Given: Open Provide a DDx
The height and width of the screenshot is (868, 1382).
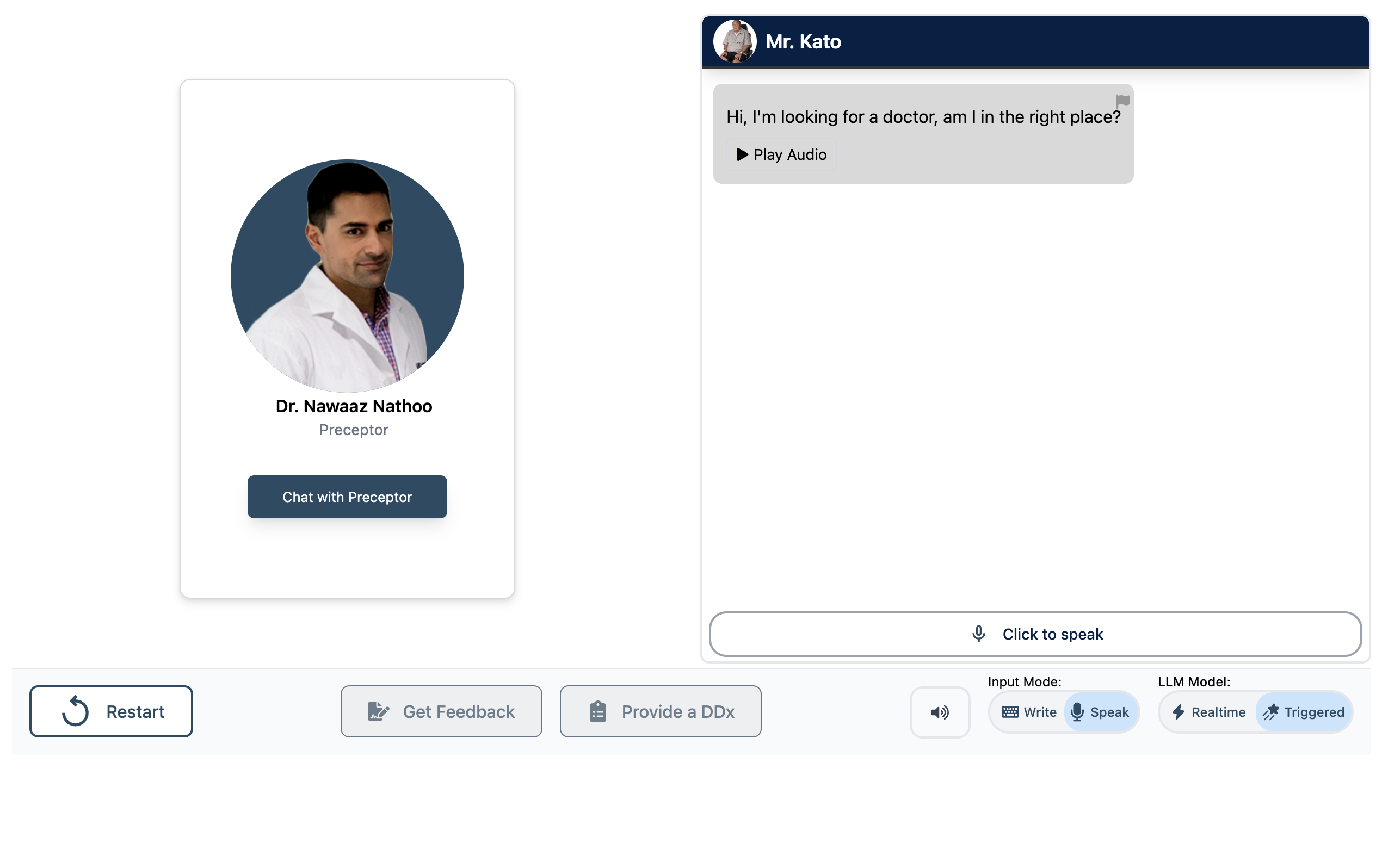Looking at the screenshot, I should [x=660, y=711].
